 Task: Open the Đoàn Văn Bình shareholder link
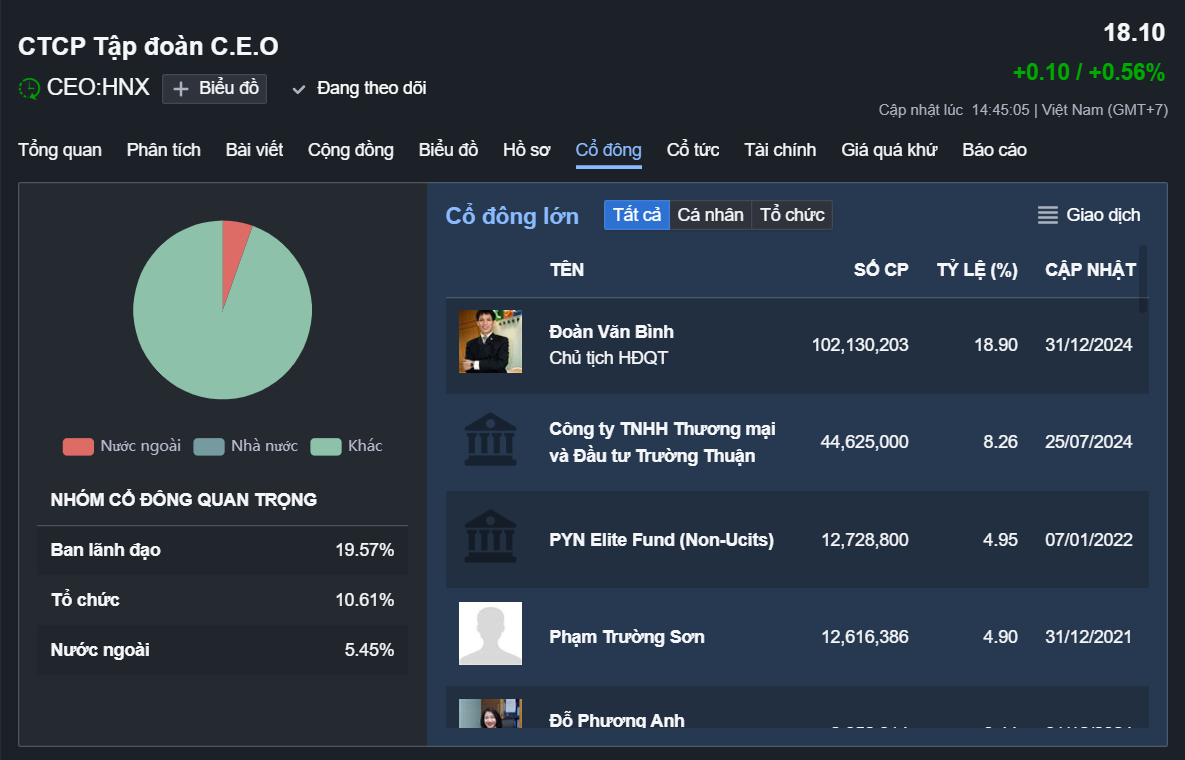(x=611, y=332)
